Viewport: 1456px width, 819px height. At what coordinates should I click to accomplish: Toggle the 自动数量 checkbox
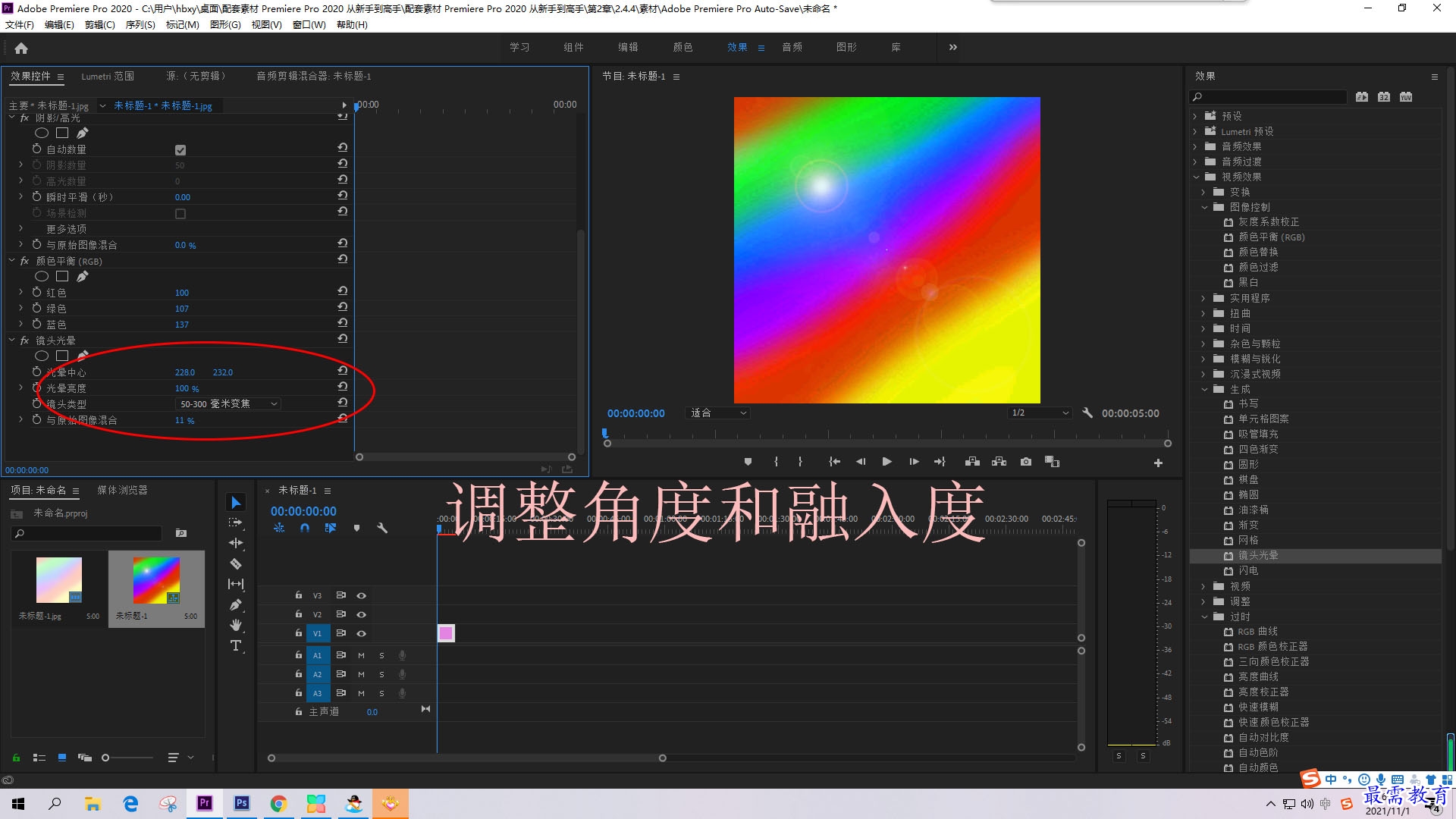[x=180, y=150]
